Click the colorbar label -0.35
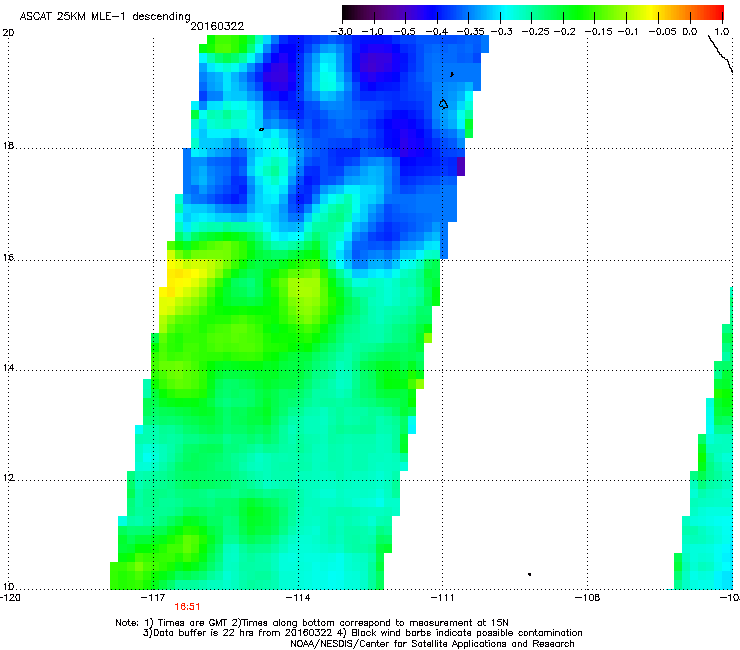The image size is (740, 650). pos(470,32)
